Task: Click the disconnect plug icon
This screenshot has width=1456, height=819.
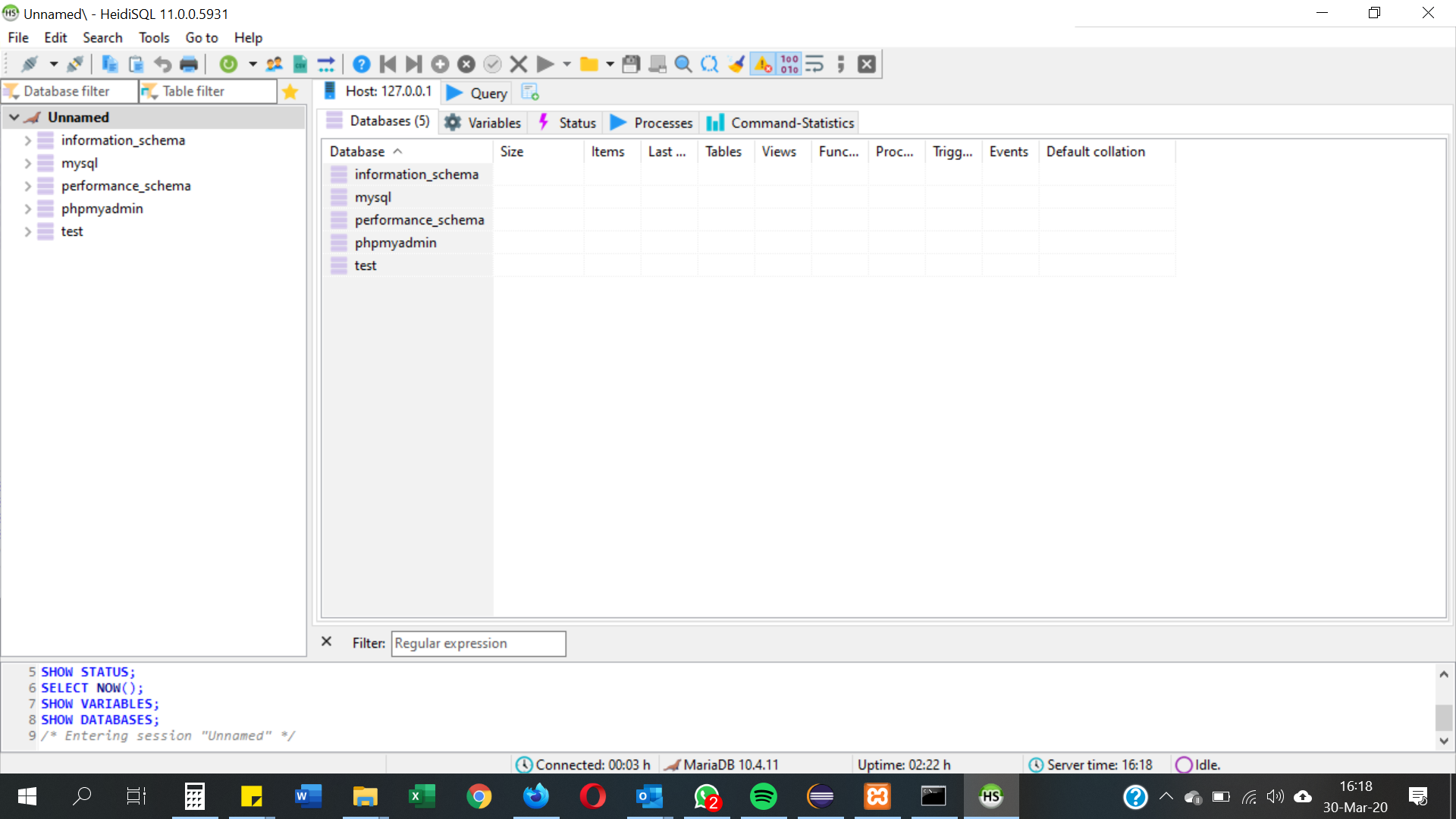Action: pos(75,64)
